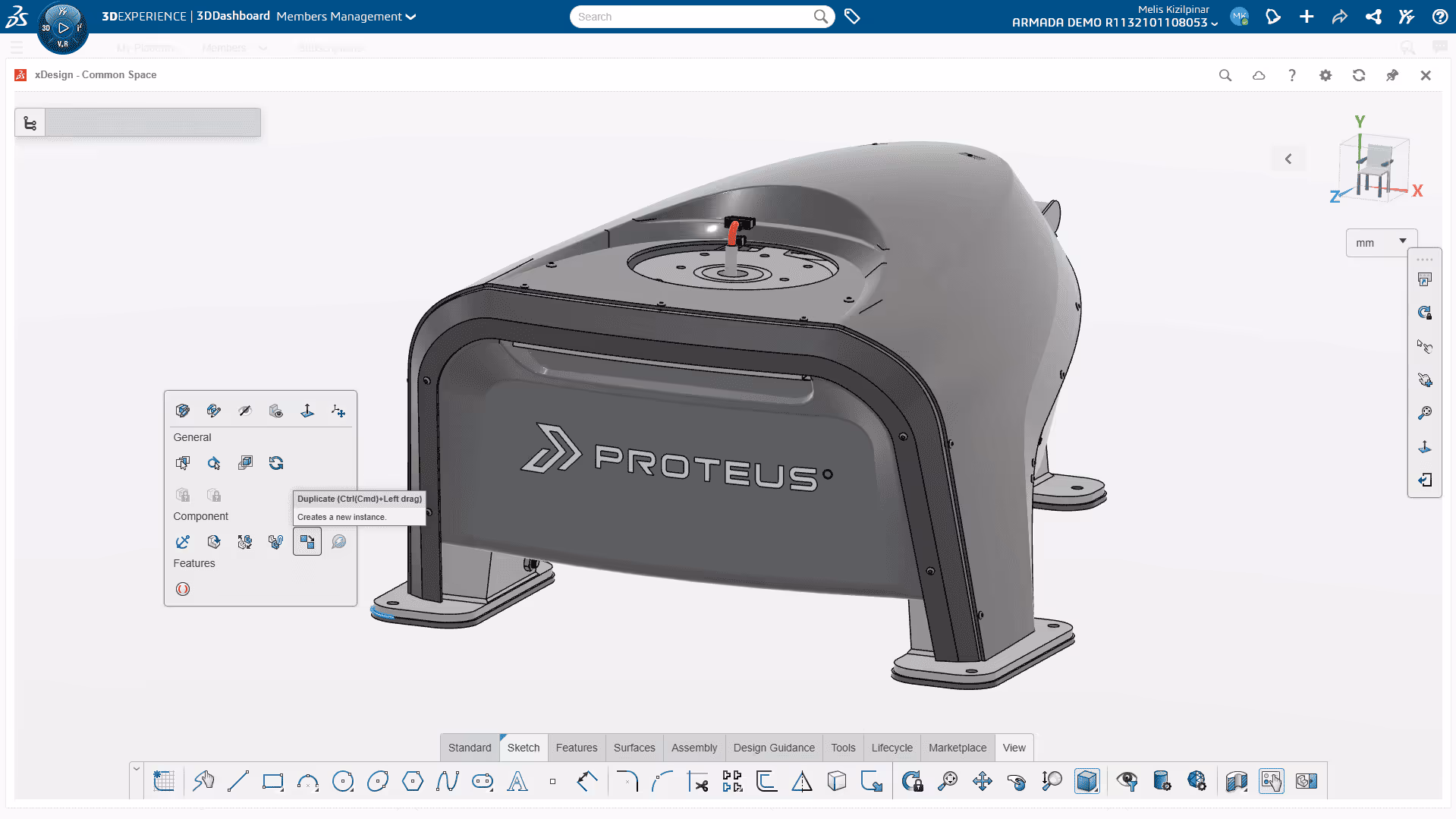Toggle the hamburger menu at top left
This screenshot has height=819, width=1456.
[x=17, y=48]
